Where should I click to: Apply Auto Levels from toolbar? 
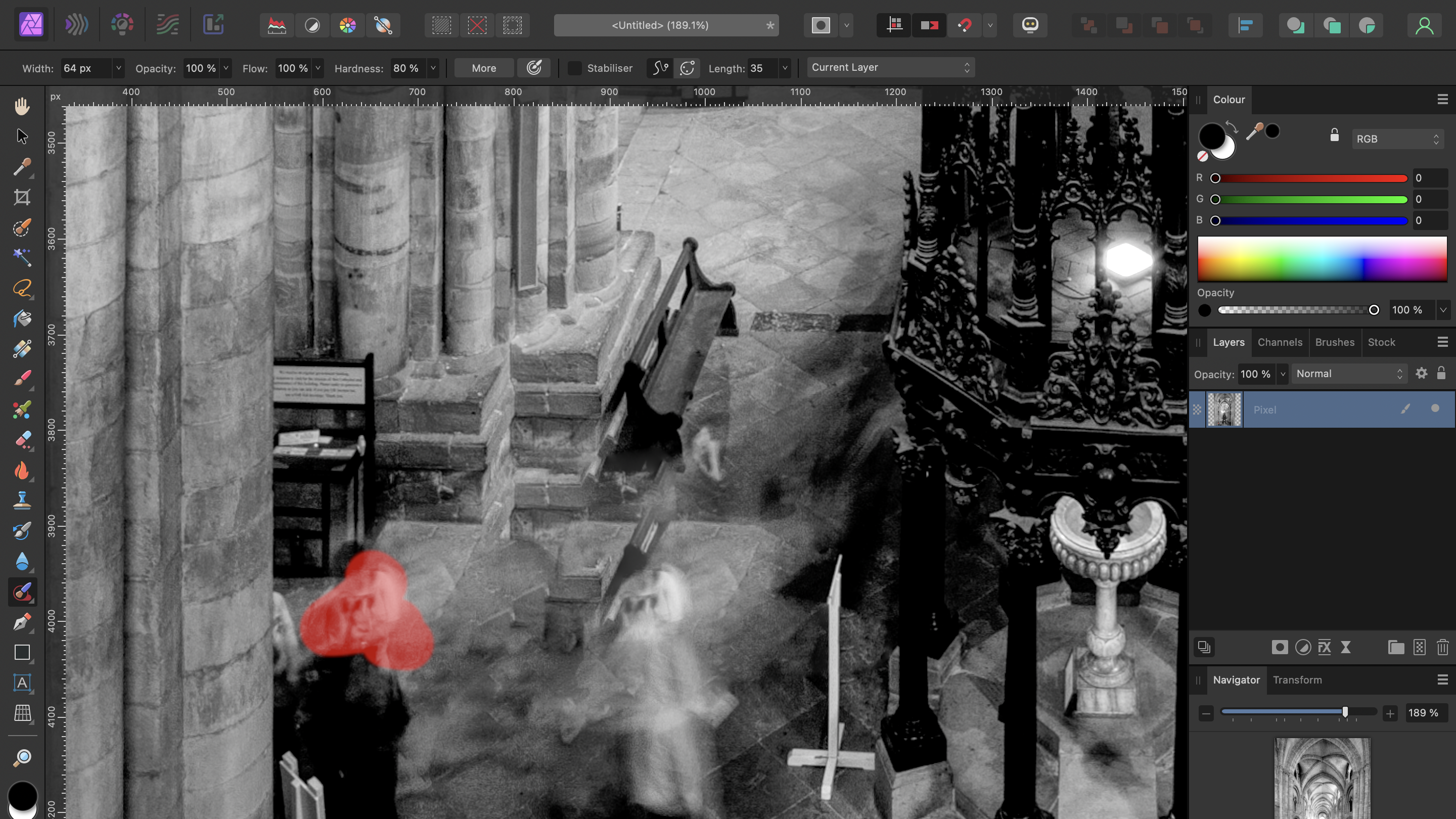coord(277,25)
